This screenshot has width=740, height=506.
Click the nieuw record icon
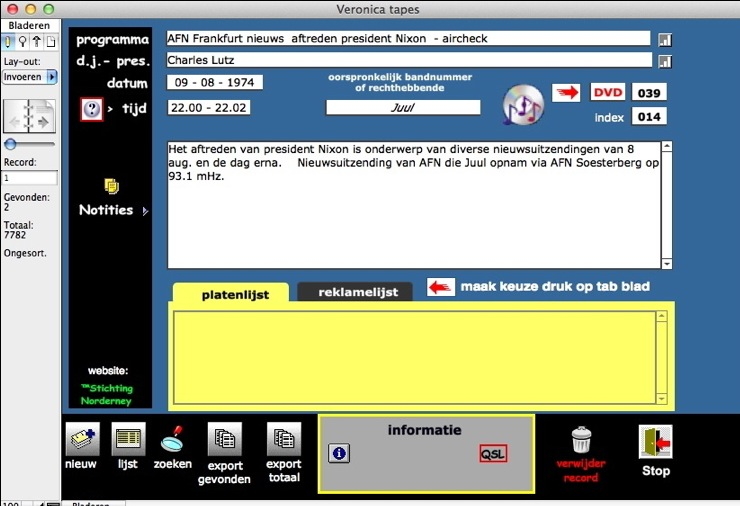pos(82,439)
